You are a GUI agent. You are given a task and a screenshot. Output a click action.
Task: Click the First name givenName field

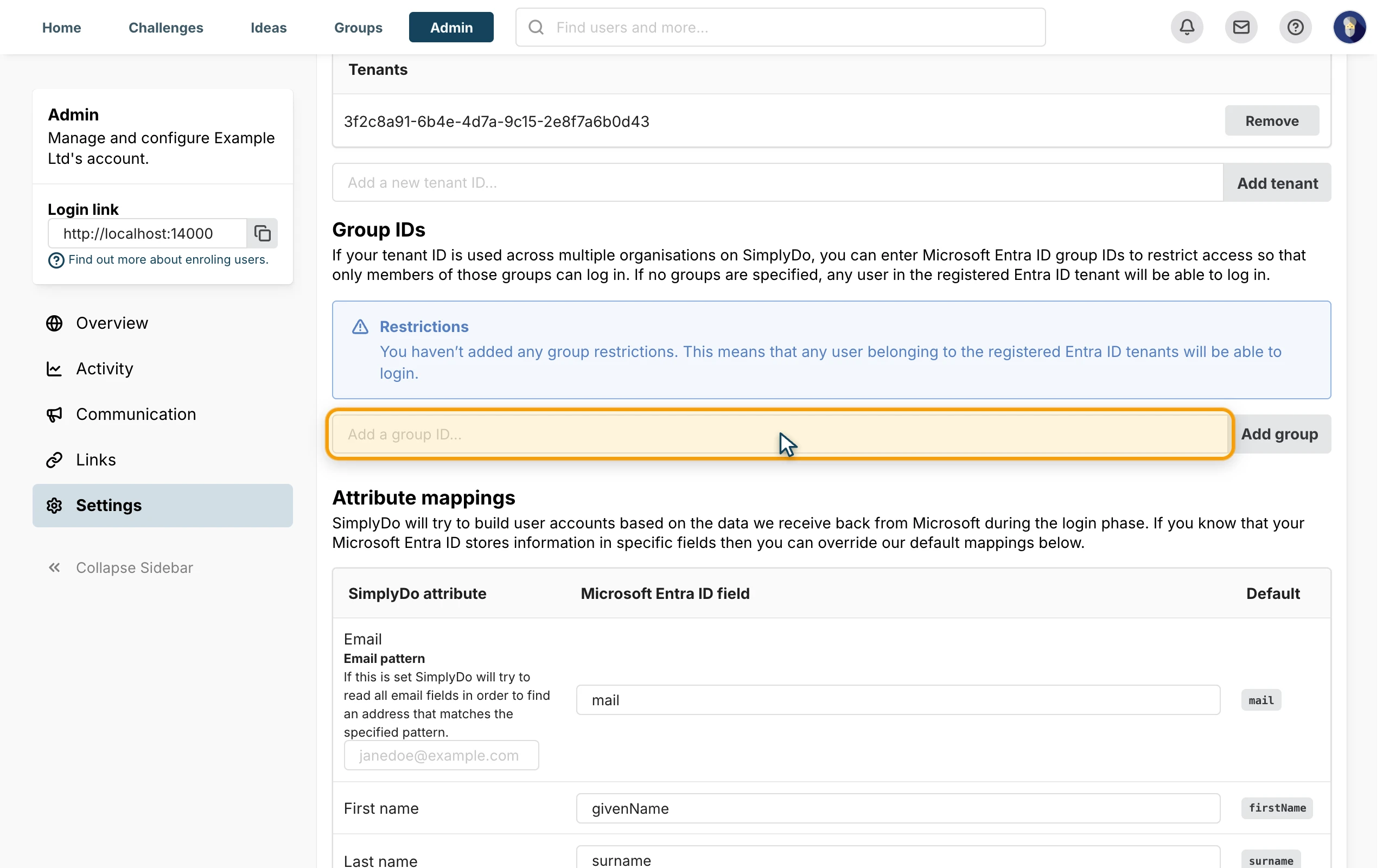click(899, 808)
